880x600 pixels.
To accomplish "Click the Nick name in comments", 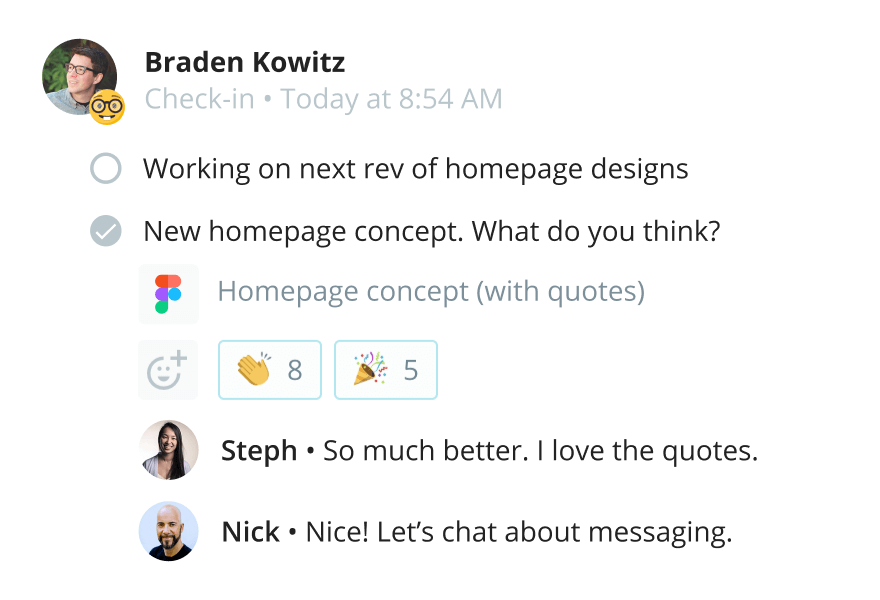I will pyautogui.click(x=250, y=532).
